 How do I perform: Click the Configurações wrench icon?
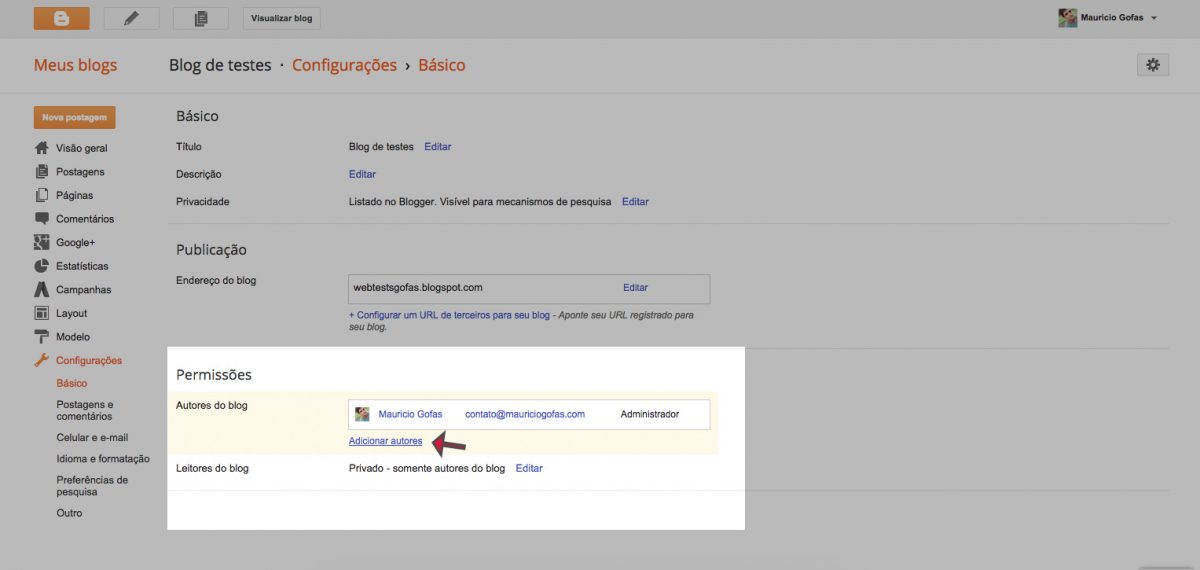42,360
